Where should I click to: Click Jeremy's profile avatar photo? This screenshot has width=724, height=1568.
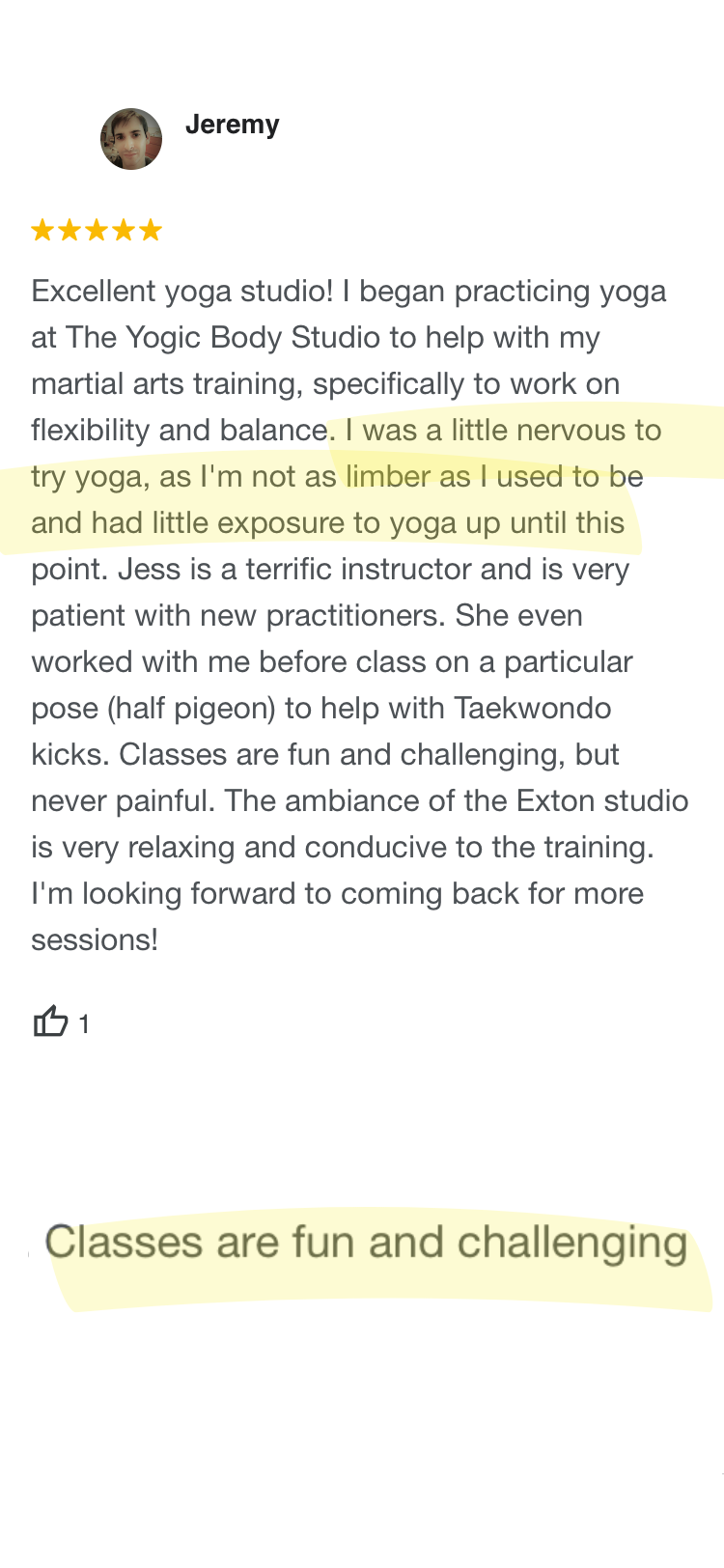pos(131,139)
